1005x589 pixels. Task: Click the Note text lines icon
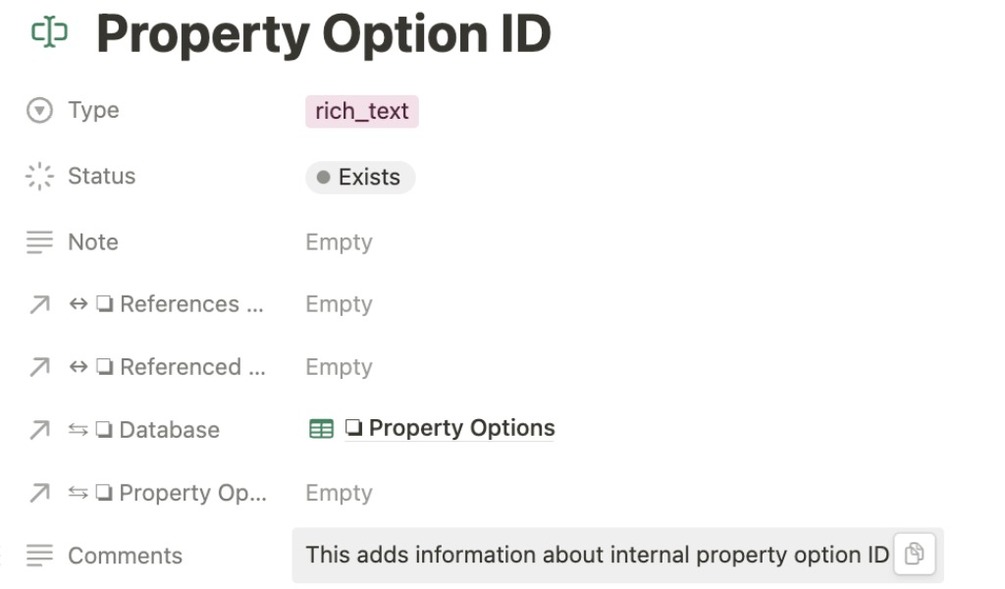(x=39, y=242)
